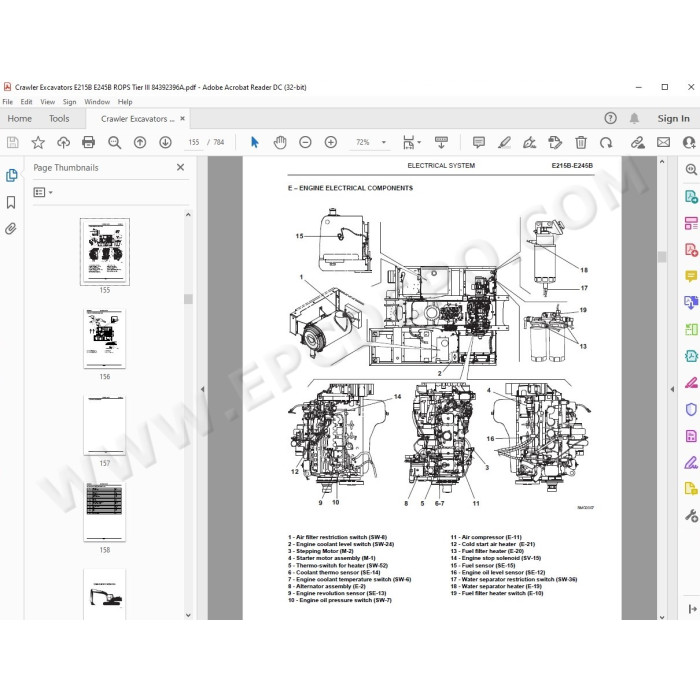Open the Page Thumbnails pane icon
The width and height of the screenshot is (700, 700).
pyautogui.click(x=11, y=175)
